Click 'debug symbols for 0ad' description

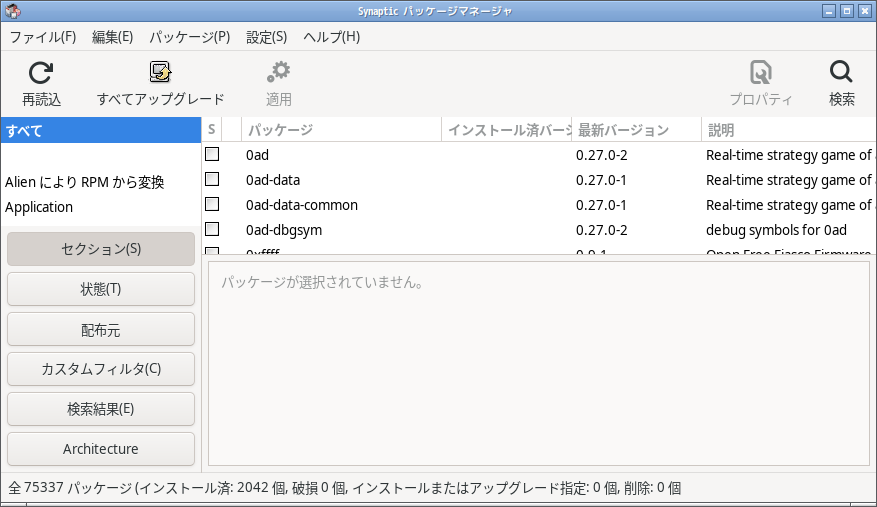(x=776, y=230)
